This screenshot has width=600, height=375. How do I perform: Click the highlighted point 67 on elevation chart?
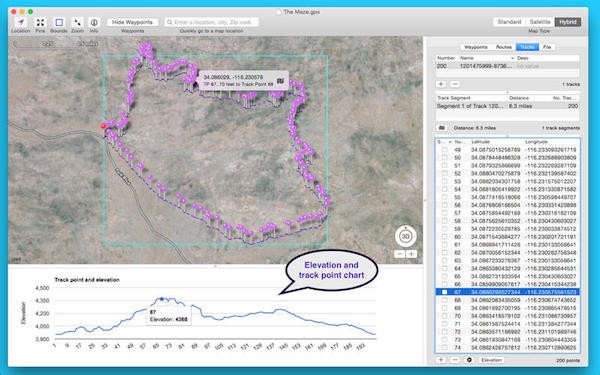162,299
